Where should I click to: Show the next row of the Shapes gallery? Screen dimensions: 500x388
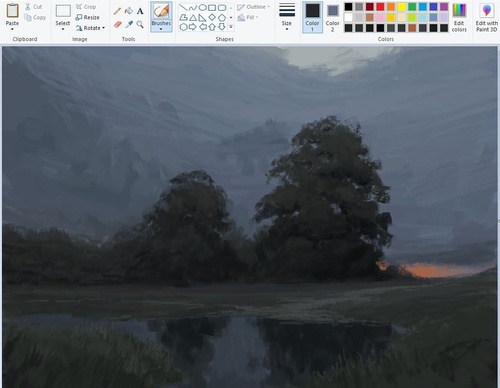(231, 17)
